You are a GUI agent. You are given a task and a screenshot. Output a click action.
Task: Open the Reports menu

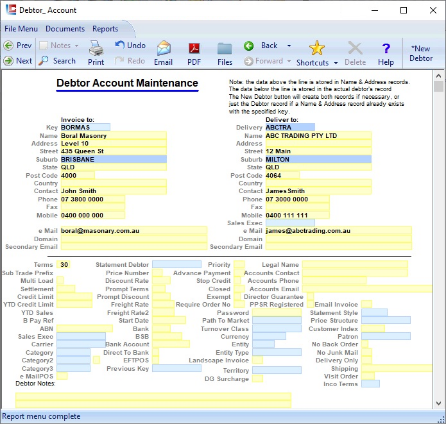click(x=105, y=29)
